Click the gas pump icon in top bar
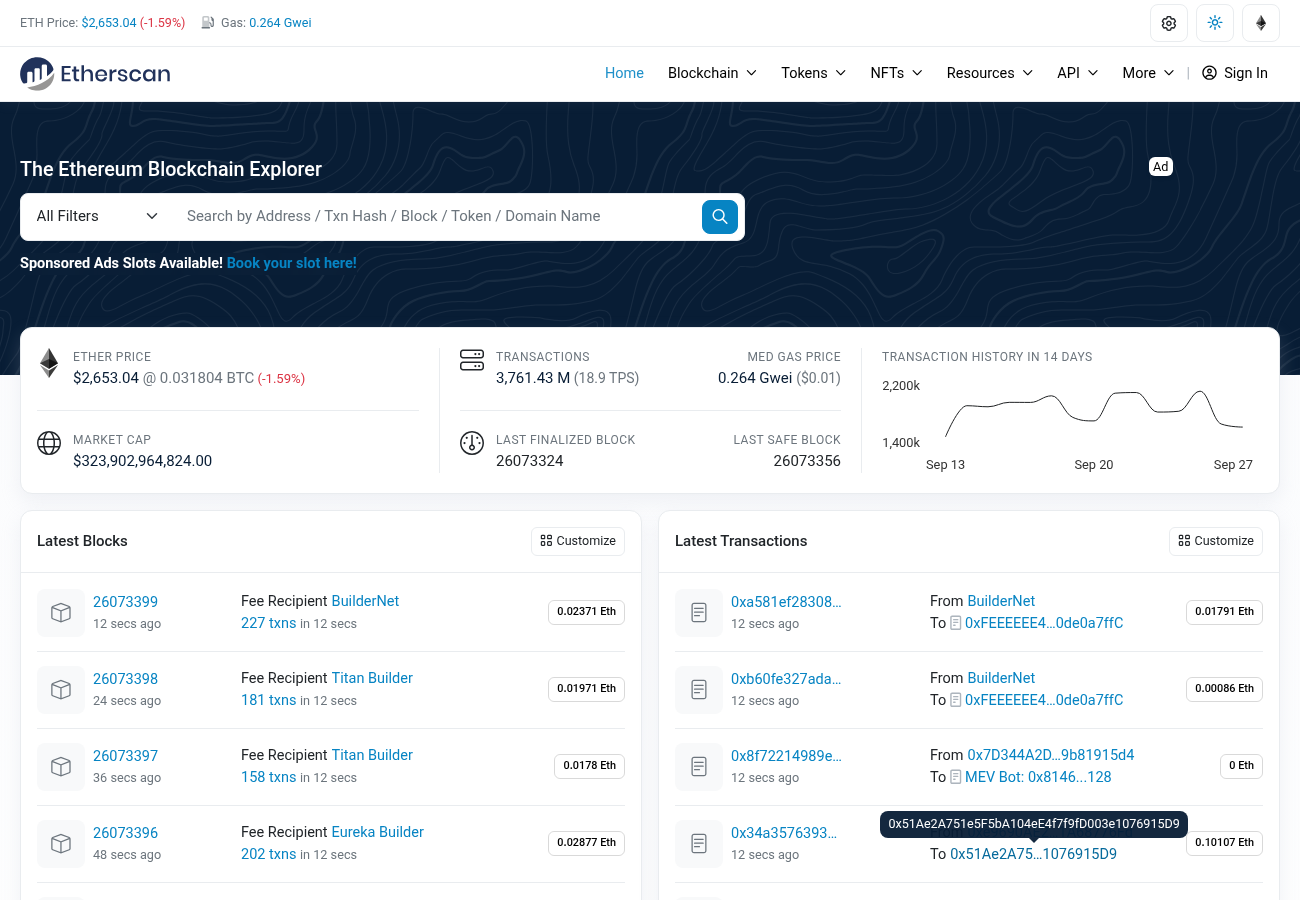Screen dimensions: 1300x900 coord(208,23)
